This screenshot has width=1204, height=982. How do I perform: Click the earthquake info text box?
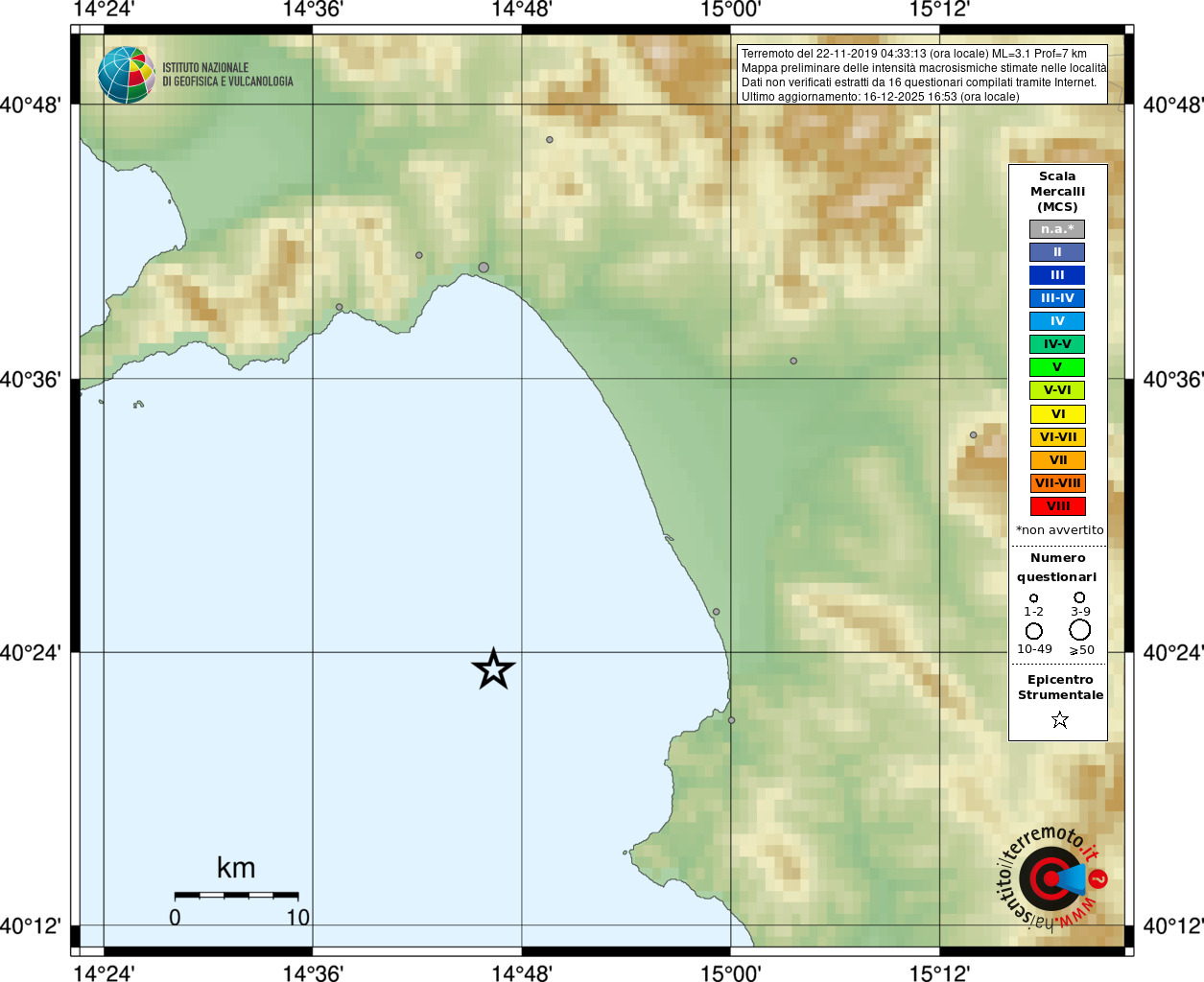(x=922, y=75)
